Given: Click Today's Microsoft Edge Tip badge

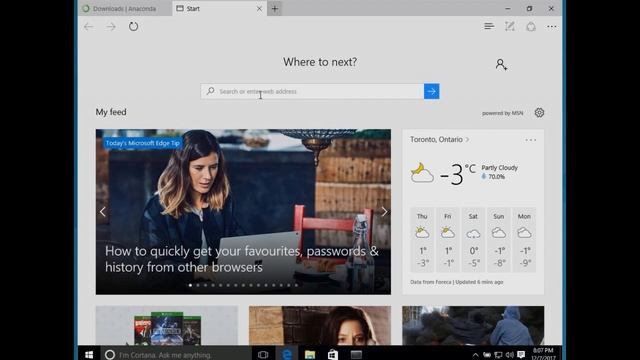Looking at the screenshot, I should [142, 143].
